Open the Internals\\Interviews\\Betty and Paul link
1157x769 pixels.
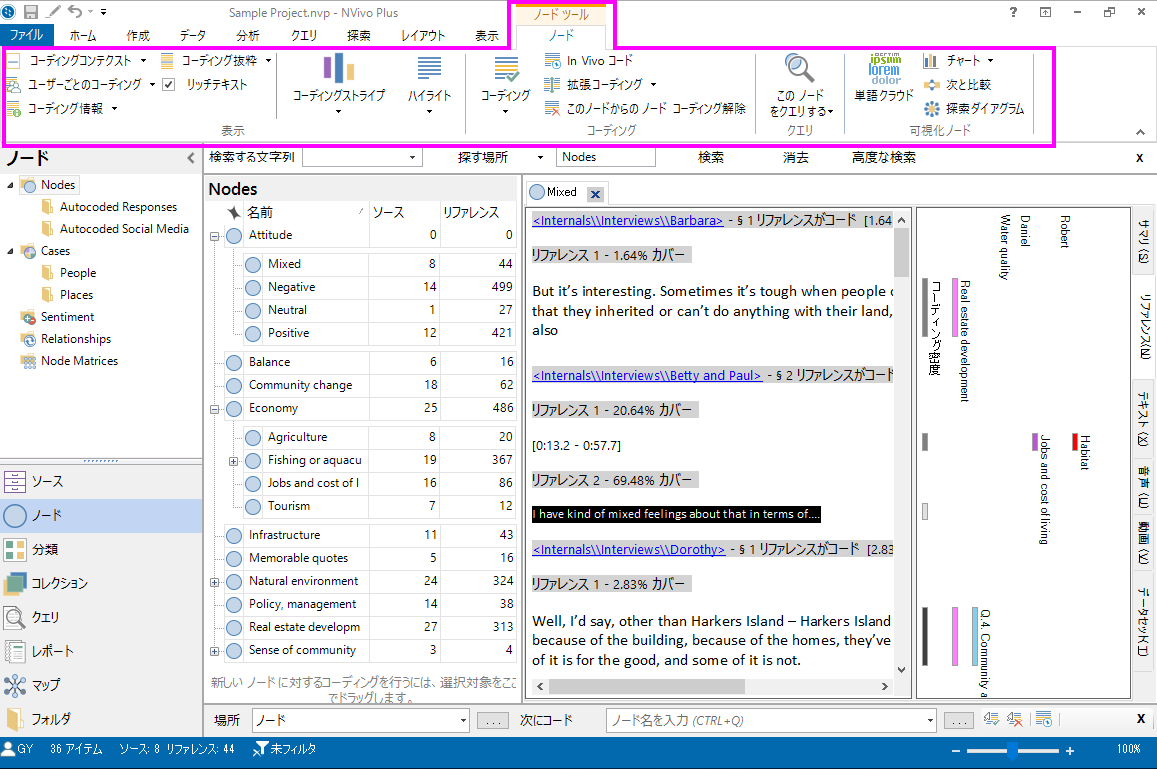[x=646, y=375]
